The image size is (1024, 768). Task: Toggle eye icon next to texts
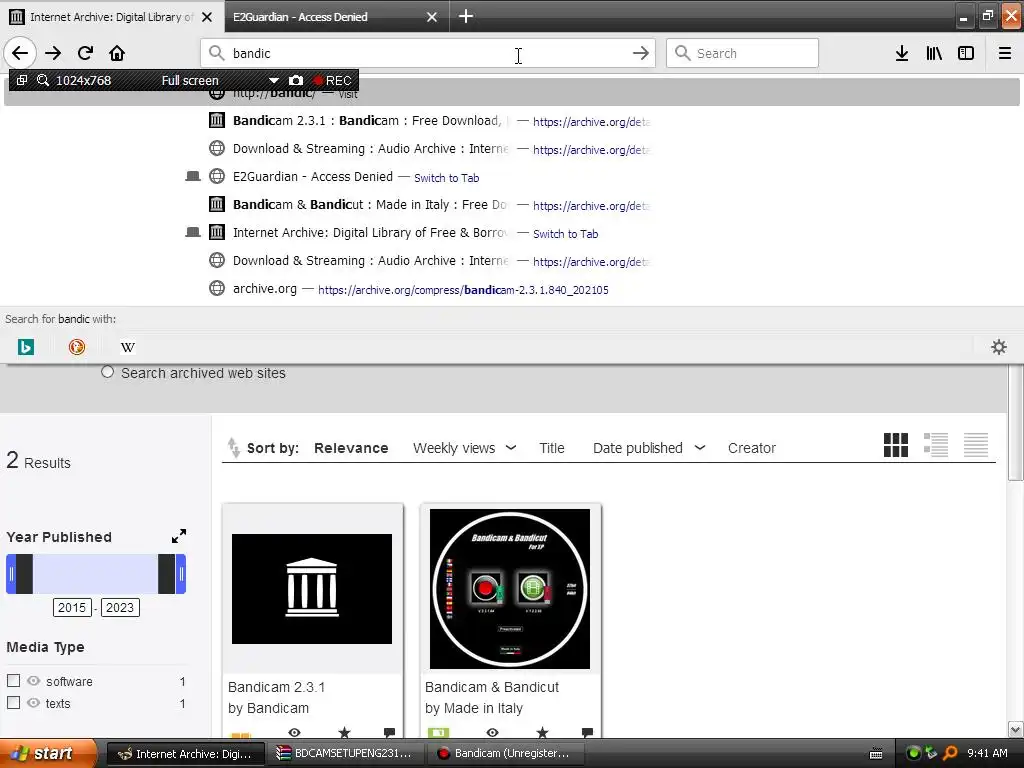[x=33, y=703]
